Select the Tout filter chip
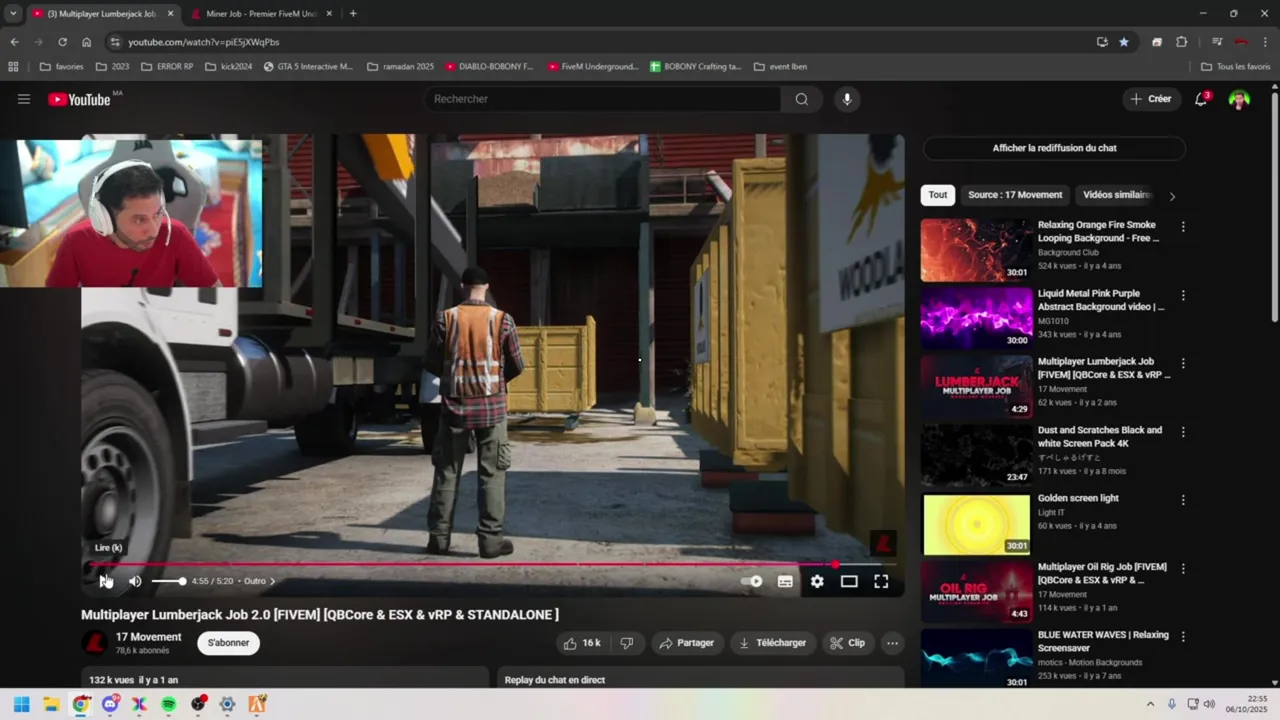Viewport: 1280px width, 720px height. click(938, 195)
